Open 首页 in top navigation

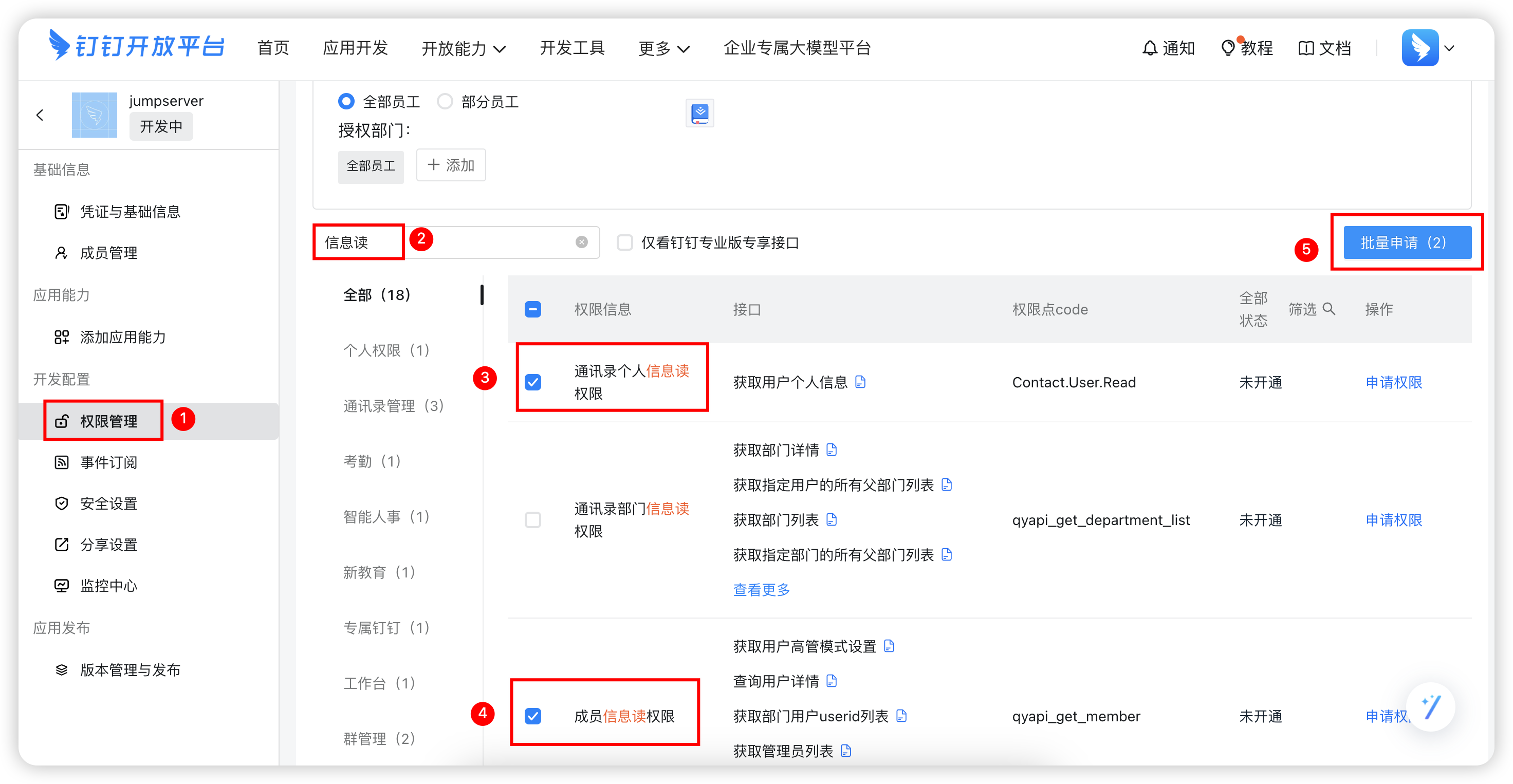coord(273,48)
